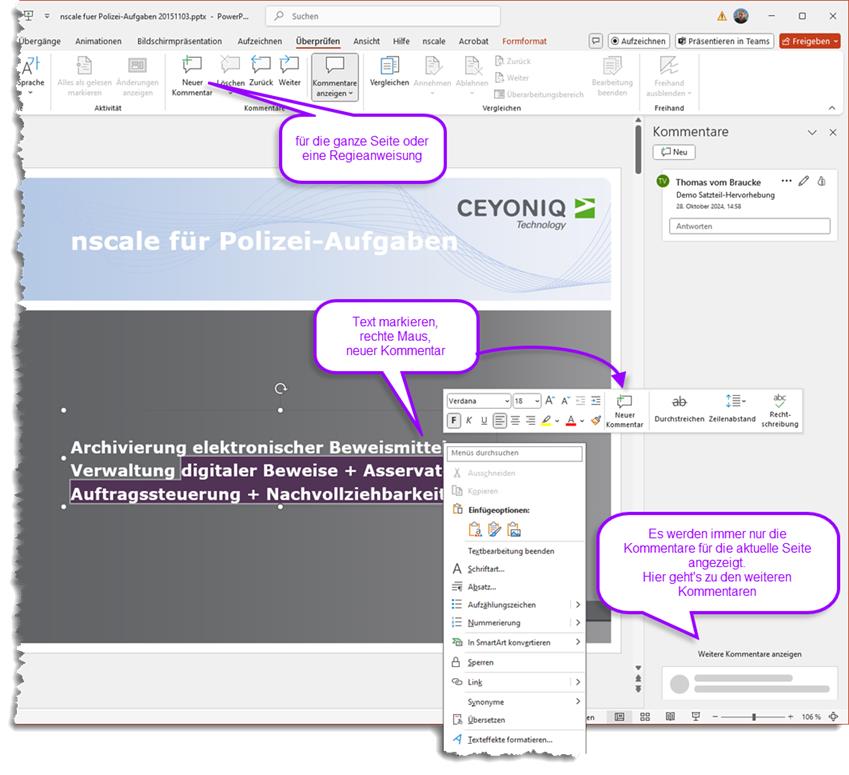Click the Suchen search box
The image size is (849, 775).
click(x=383, y=16)
